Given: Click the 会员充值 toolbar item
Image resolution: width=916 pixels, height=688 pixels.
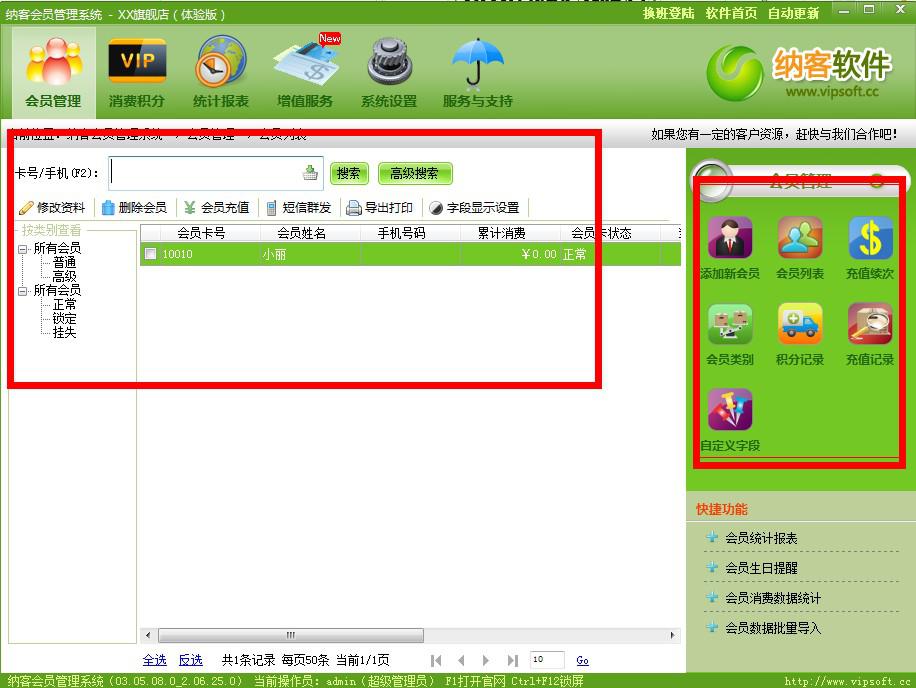Looking at the screenshot, I should tap(217, 208).
